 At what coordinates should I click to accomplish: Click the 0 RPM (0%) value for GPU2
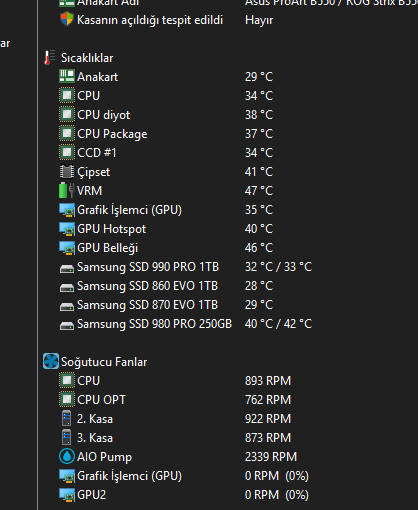point(277,495)
